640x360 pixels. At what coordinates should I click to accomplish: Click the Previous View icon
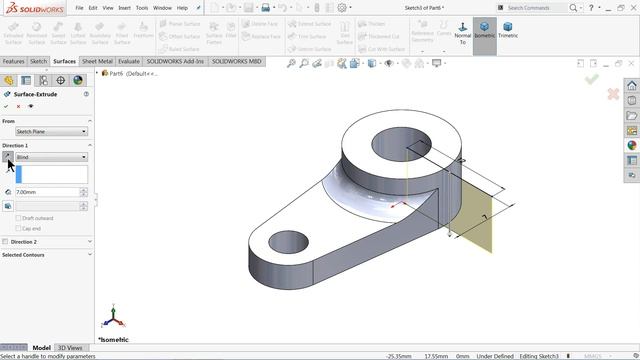pos(317,63)
